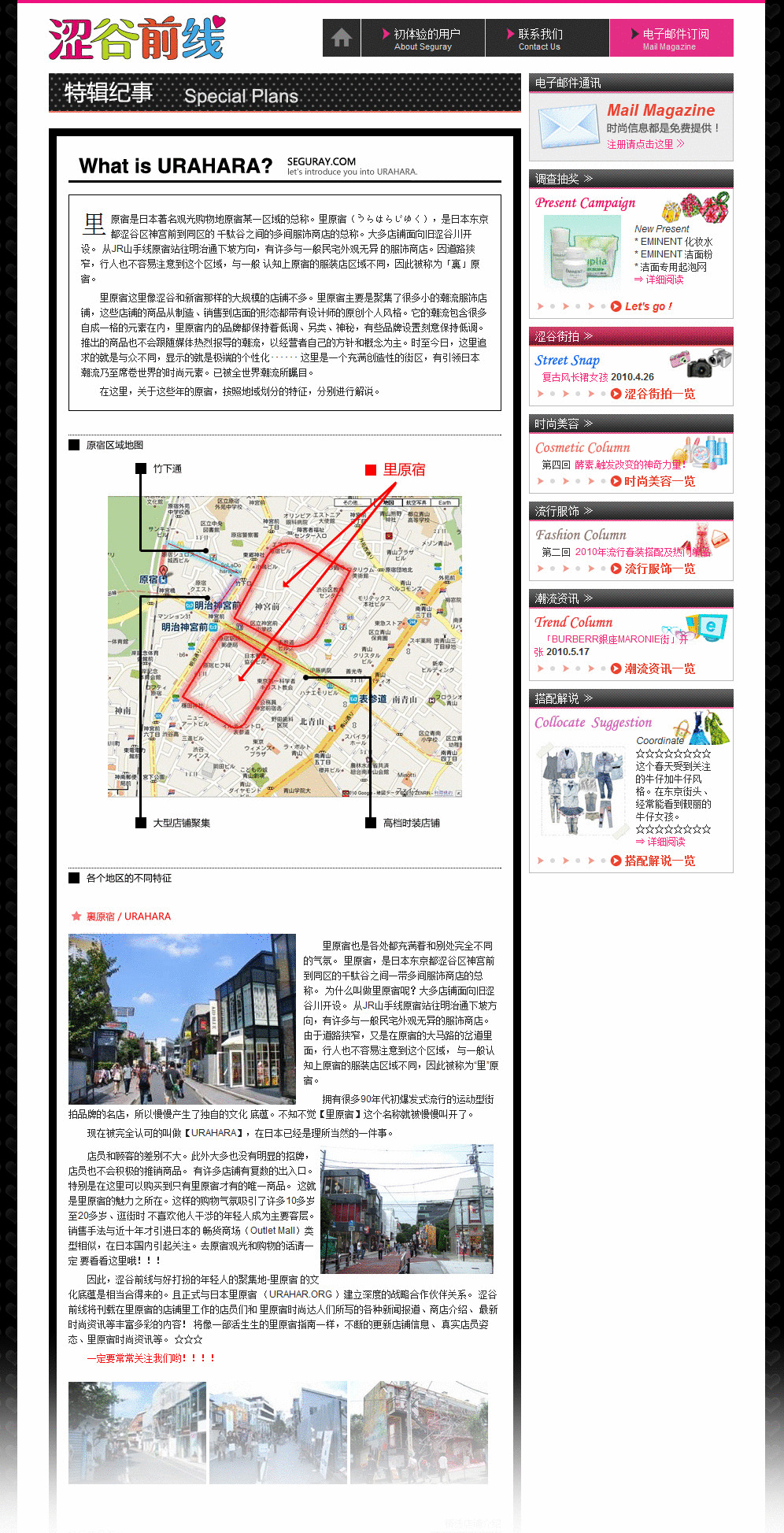Screen dimensions: 784x1533
Task: Expand the 涩谷街拍 section header
Action: [631, 336]
